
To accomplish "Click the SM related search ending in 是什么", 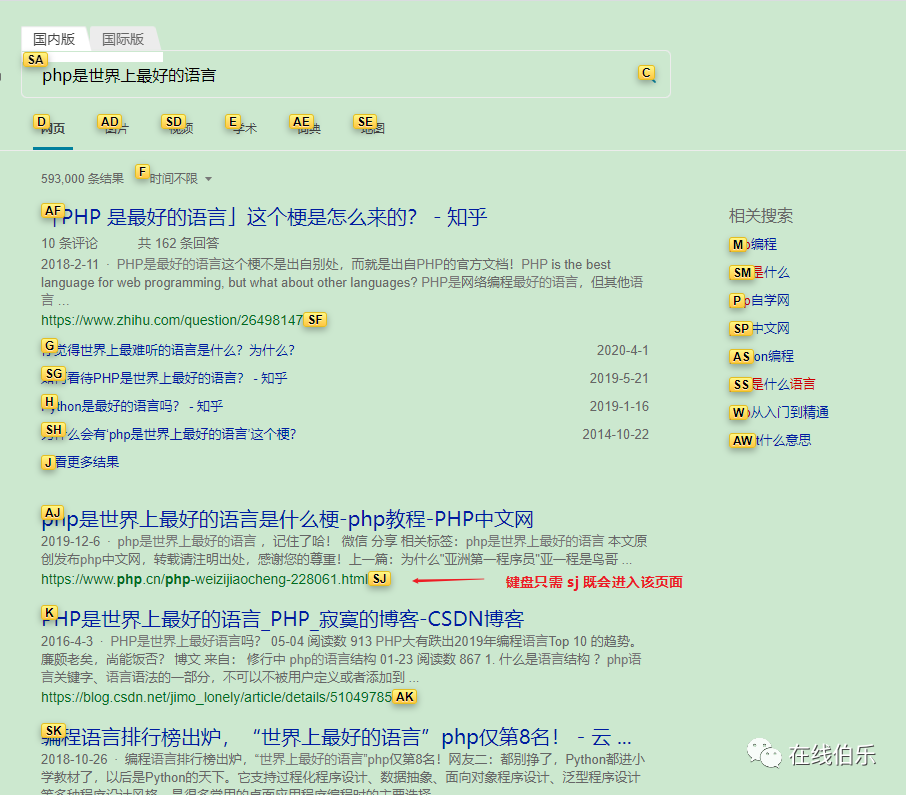I will pos(759,272).
